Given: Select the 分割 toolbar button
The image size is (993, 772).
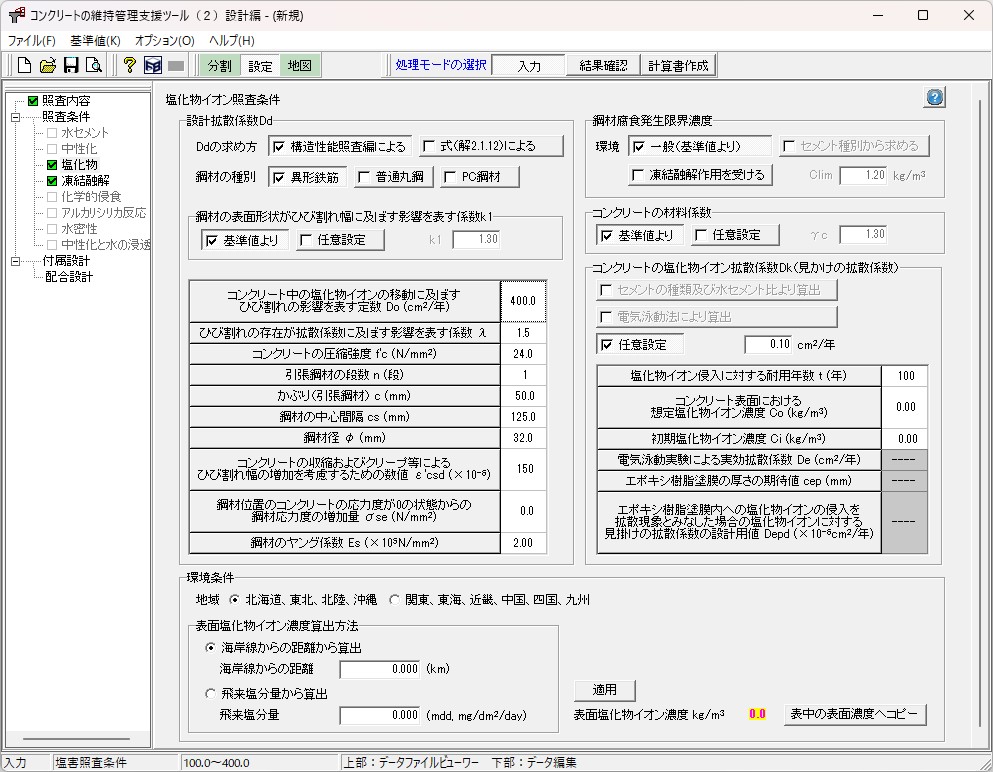Looking at the screenshot, I should pyautogui.click(x=219, y=65).
